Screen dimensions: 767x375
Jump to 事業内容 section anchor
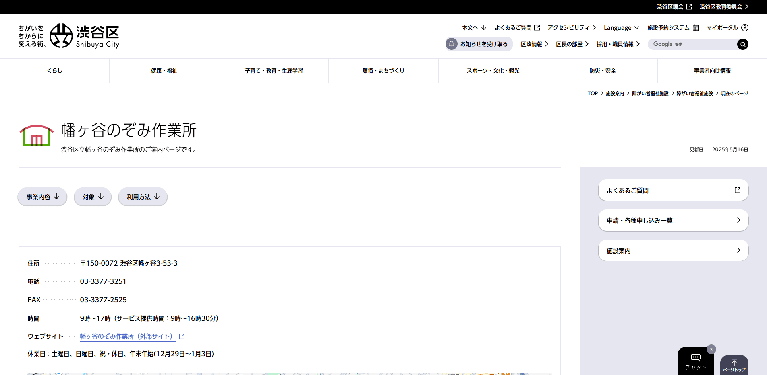pos(43,197)
